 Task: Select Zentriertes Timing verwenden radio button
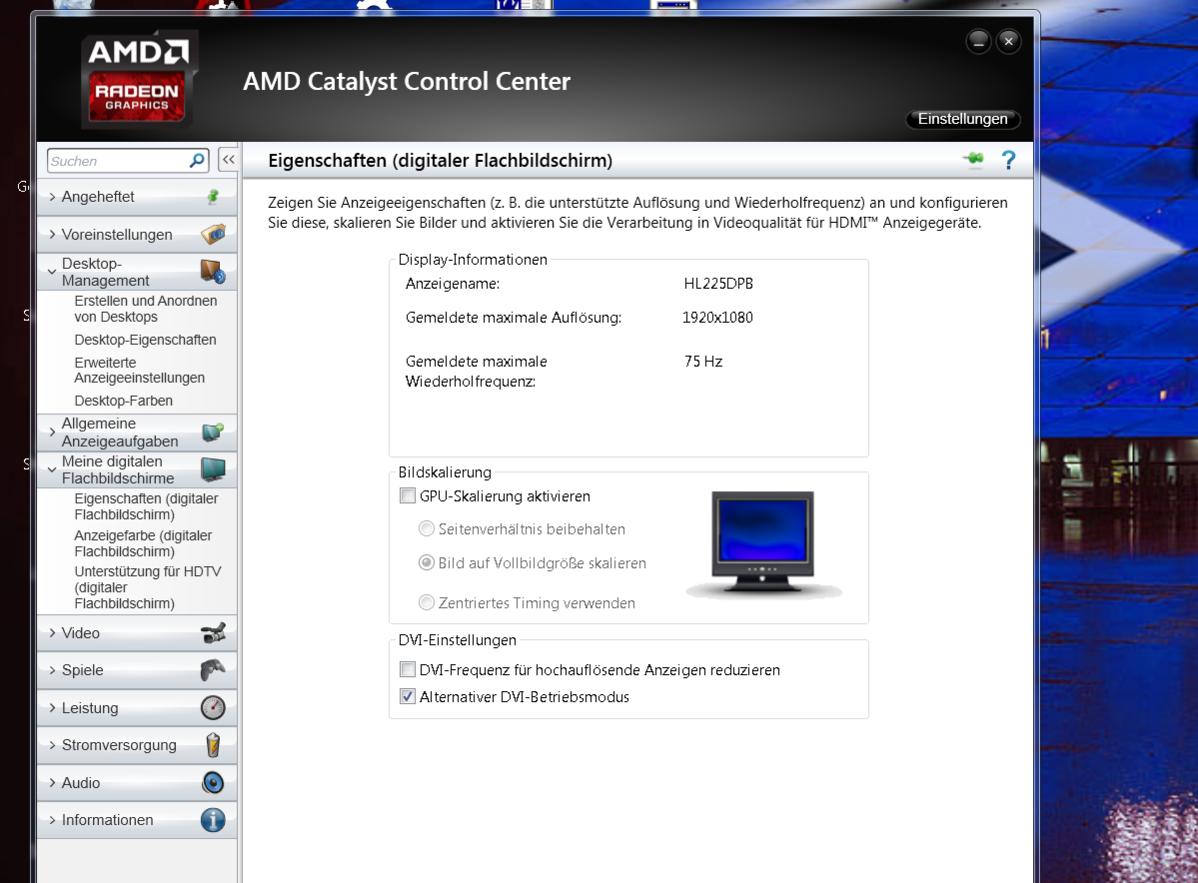[x=426, y=603]
